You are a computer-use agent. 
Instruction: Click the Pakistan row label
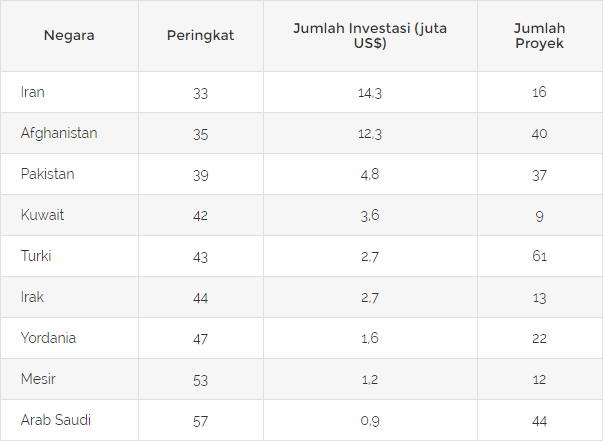tap(48, 174)
